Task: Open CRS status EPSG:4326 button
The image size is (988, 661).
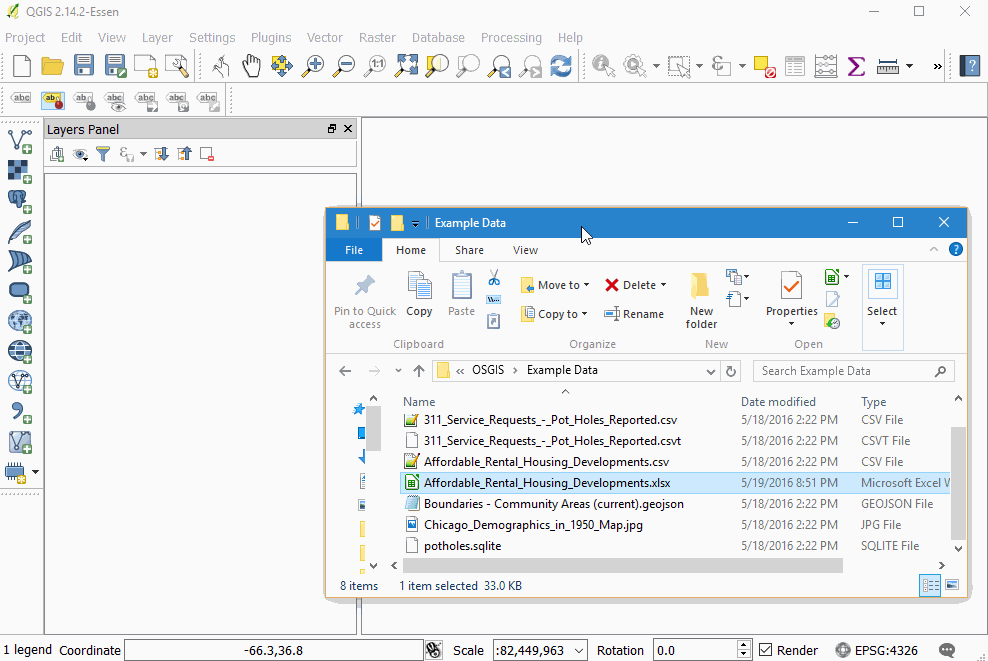Action: pyautogui.click(x=876, y=650)
